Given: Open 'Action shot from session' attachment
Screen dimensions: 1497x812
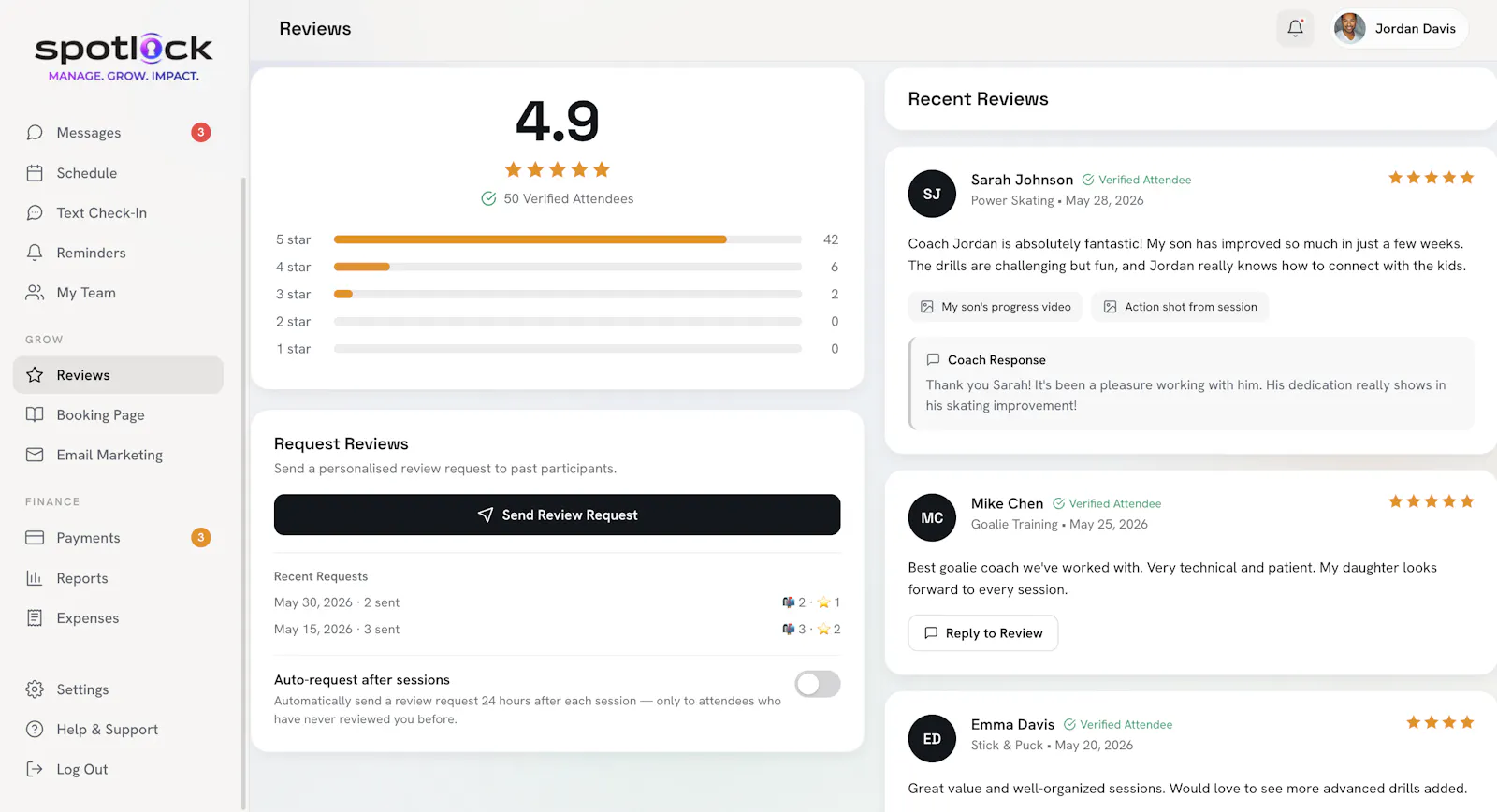Looking at the screenshot, I should tap(1180, 307).
